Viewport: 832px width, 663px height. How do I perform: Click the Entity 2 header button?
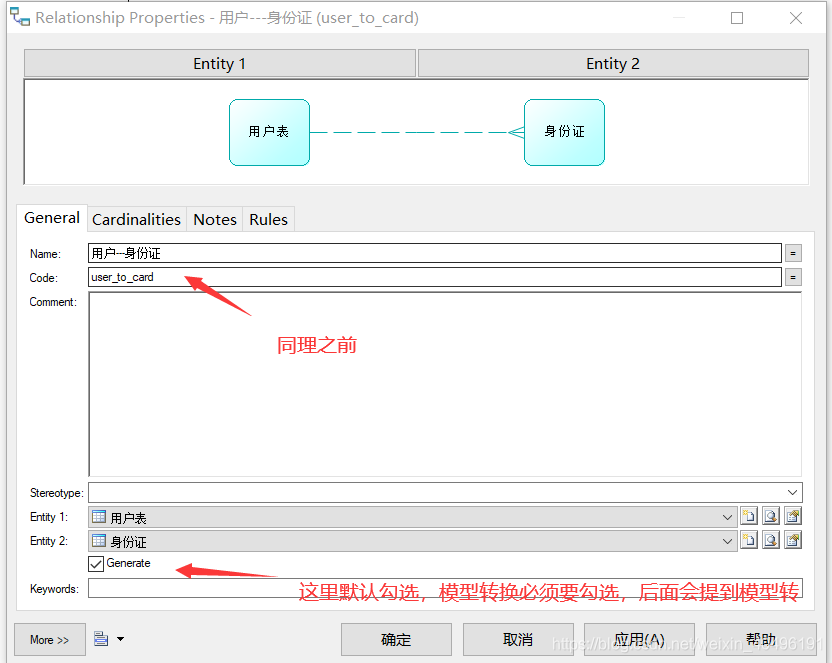(x=613, y=64)
